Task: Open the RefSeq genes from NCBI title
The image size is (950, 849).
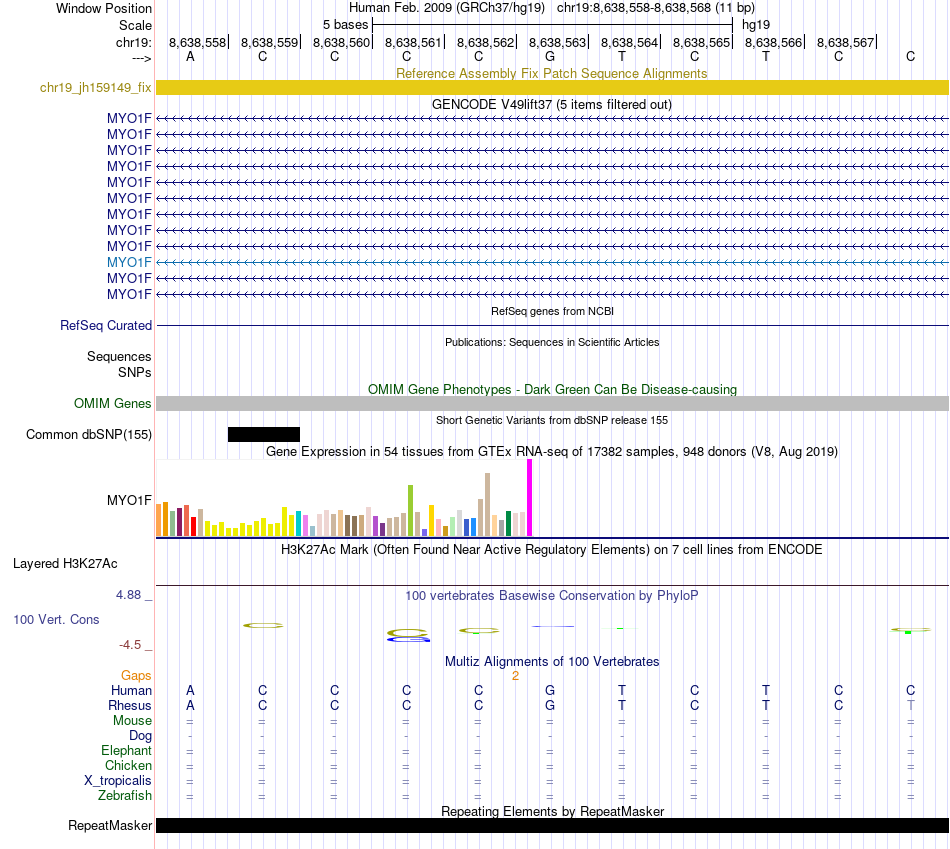Action: tap(552, 311)
